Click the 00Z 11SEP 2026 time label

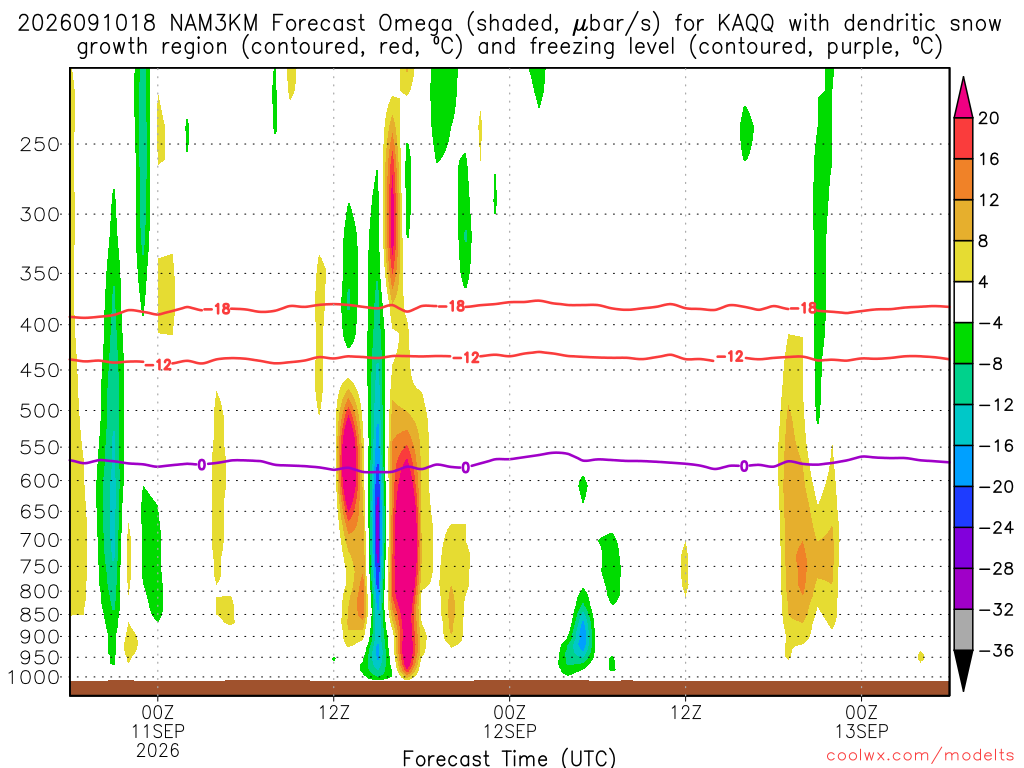pyautogui.click(x=158, y=730)
